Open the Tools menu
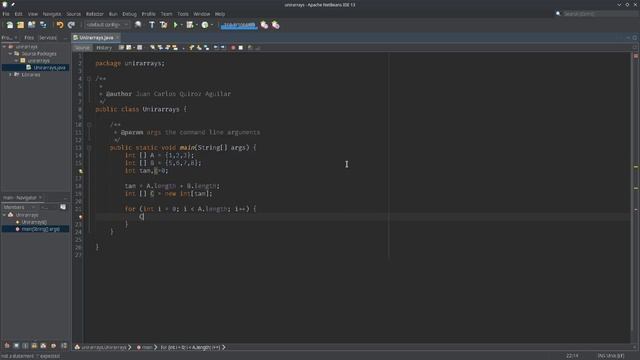Screen dimensions: 640x360 coord(183,14)
